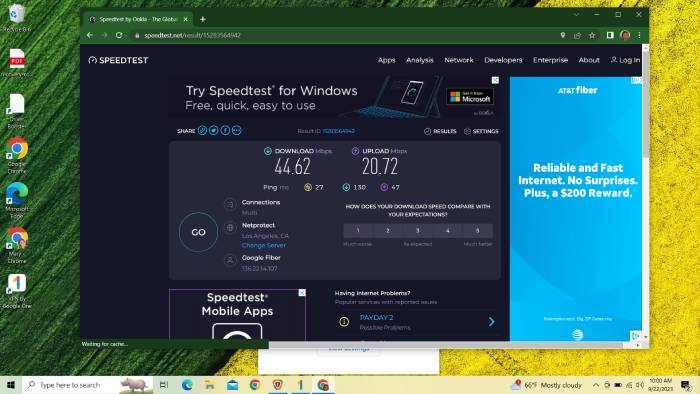Open the Enterprise menu

550,60
